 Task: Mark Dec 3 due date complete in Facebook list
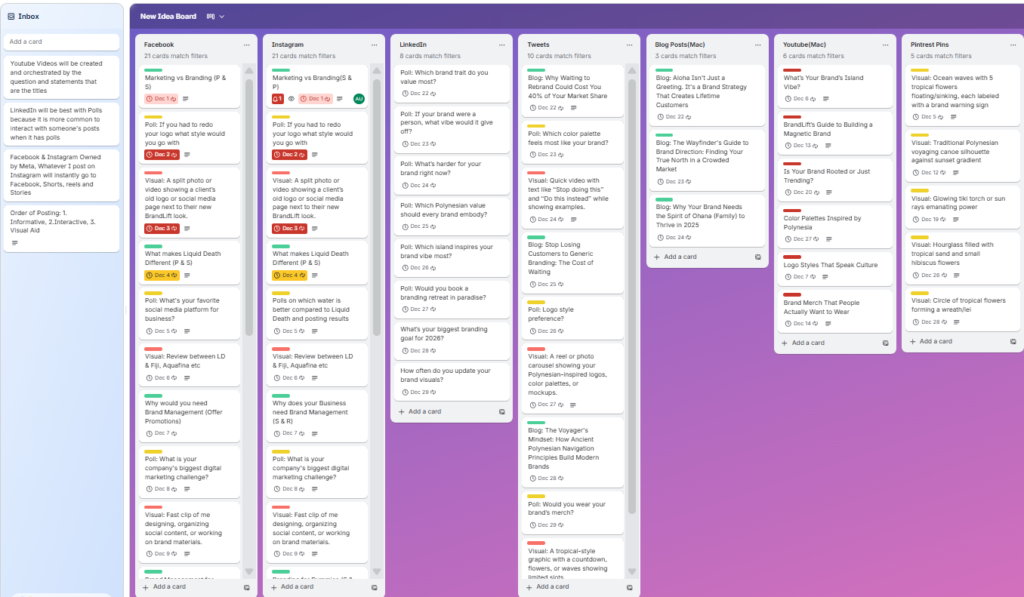tap(162, 228)
